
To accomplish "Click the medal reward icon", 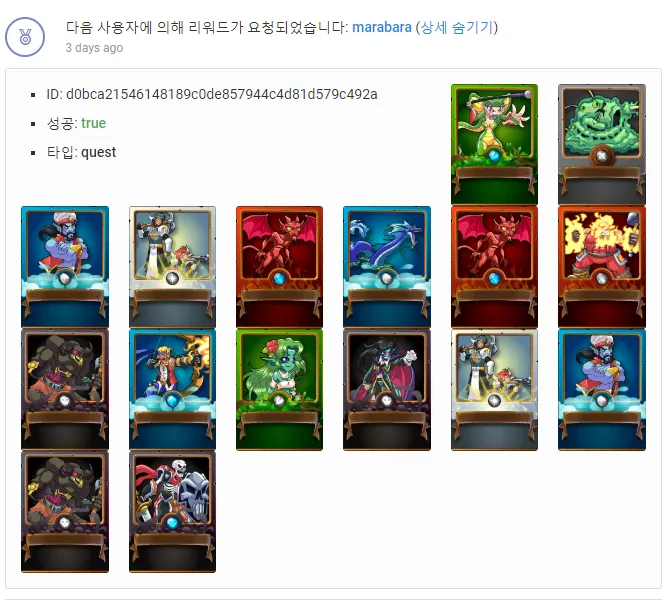I will click(x=25, y=37).
